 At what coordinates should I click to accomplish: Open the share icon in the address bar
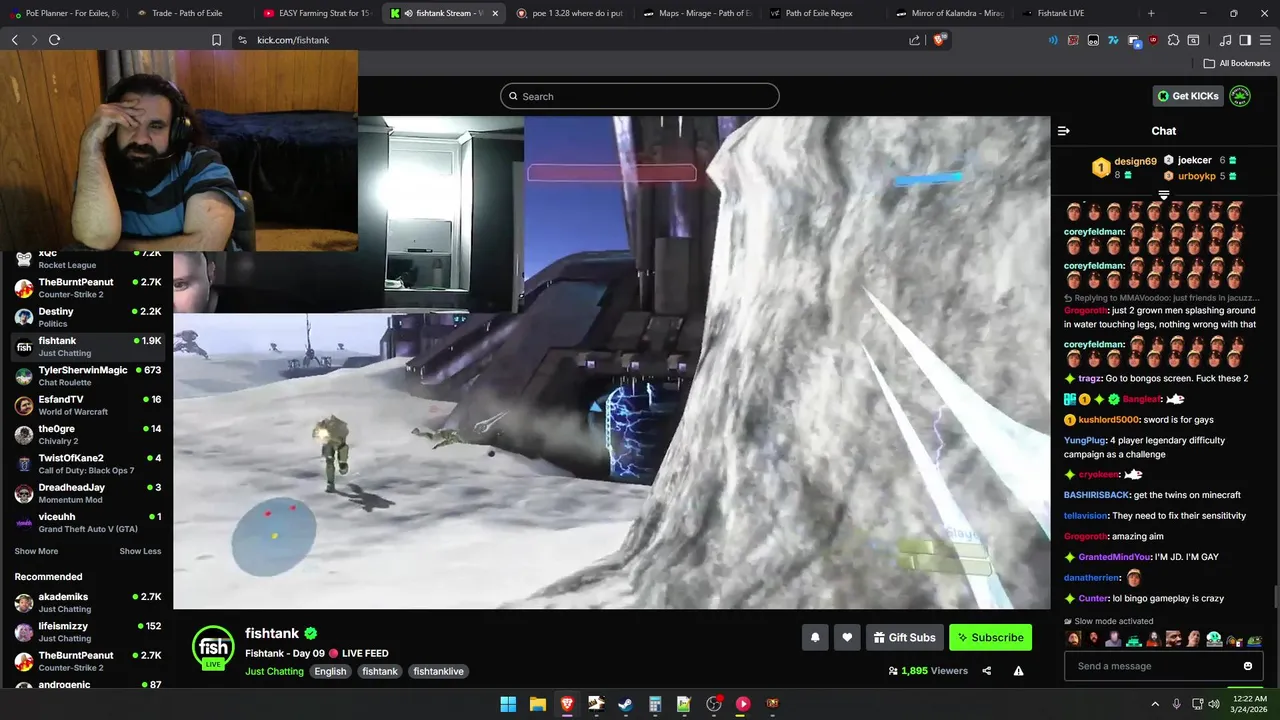pyautogui.click(x=914, y=40)
